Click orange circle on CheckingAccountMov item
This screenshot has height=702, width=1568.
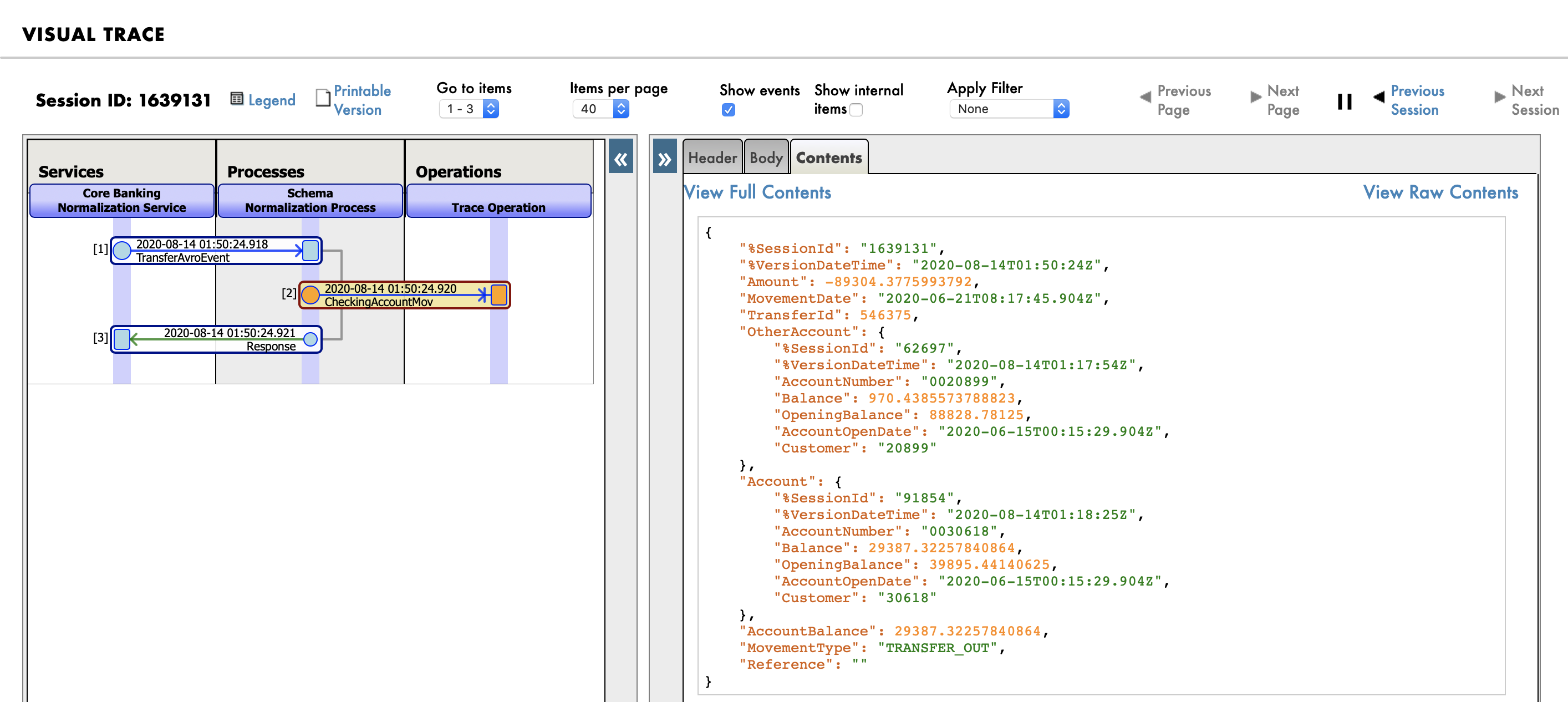coord(310,296)
